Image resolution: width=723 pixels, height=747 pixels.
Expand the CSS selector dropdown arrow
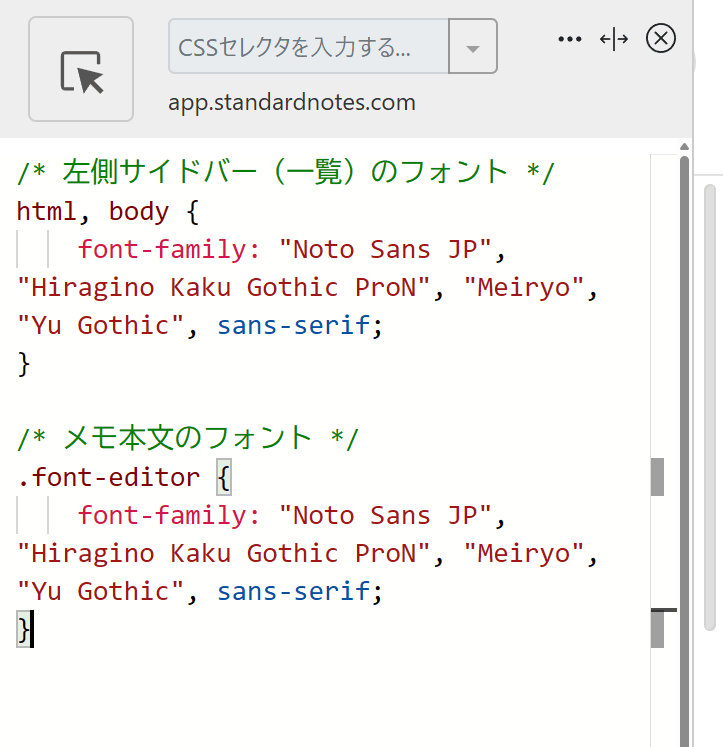coord(473,47)
